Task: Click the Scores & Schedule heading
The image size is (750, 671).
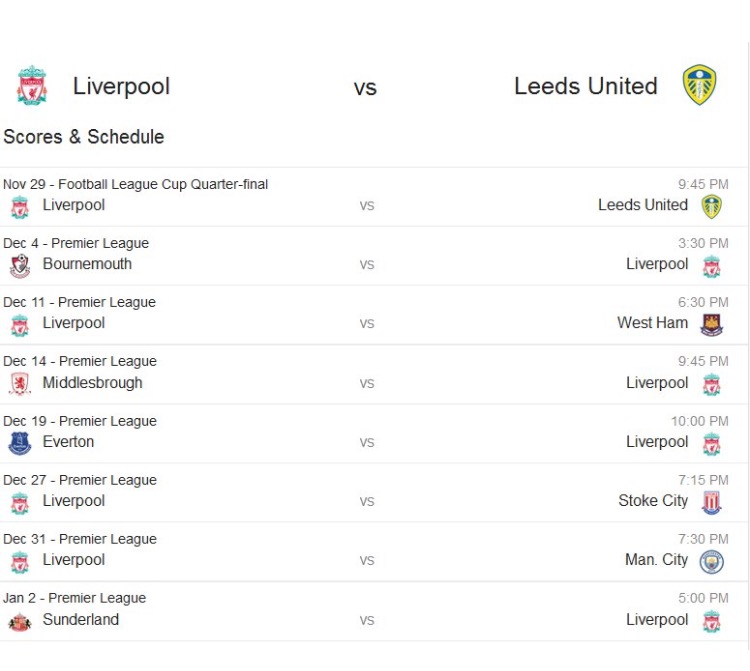Action: [84, 137]
